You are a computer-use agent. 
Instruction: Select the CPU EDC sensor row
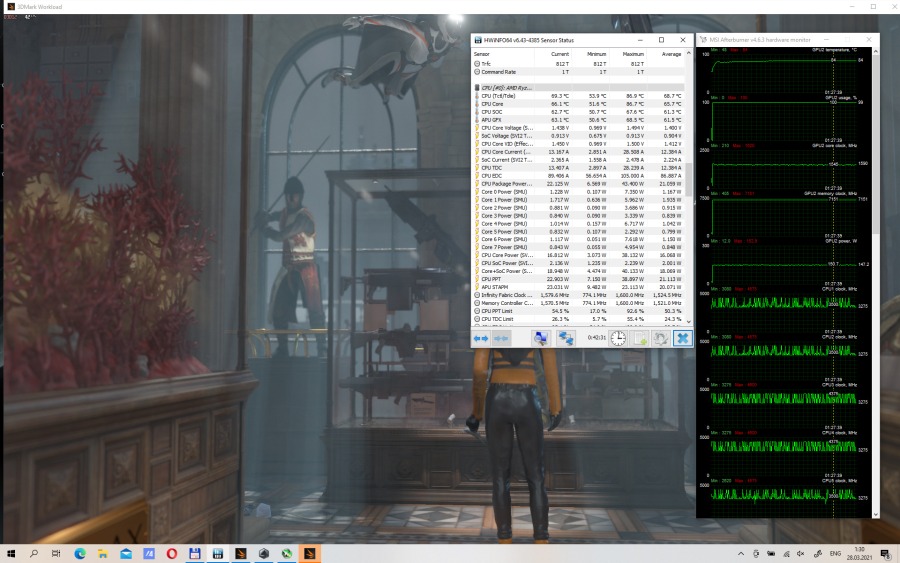click(x=578, y=176)
